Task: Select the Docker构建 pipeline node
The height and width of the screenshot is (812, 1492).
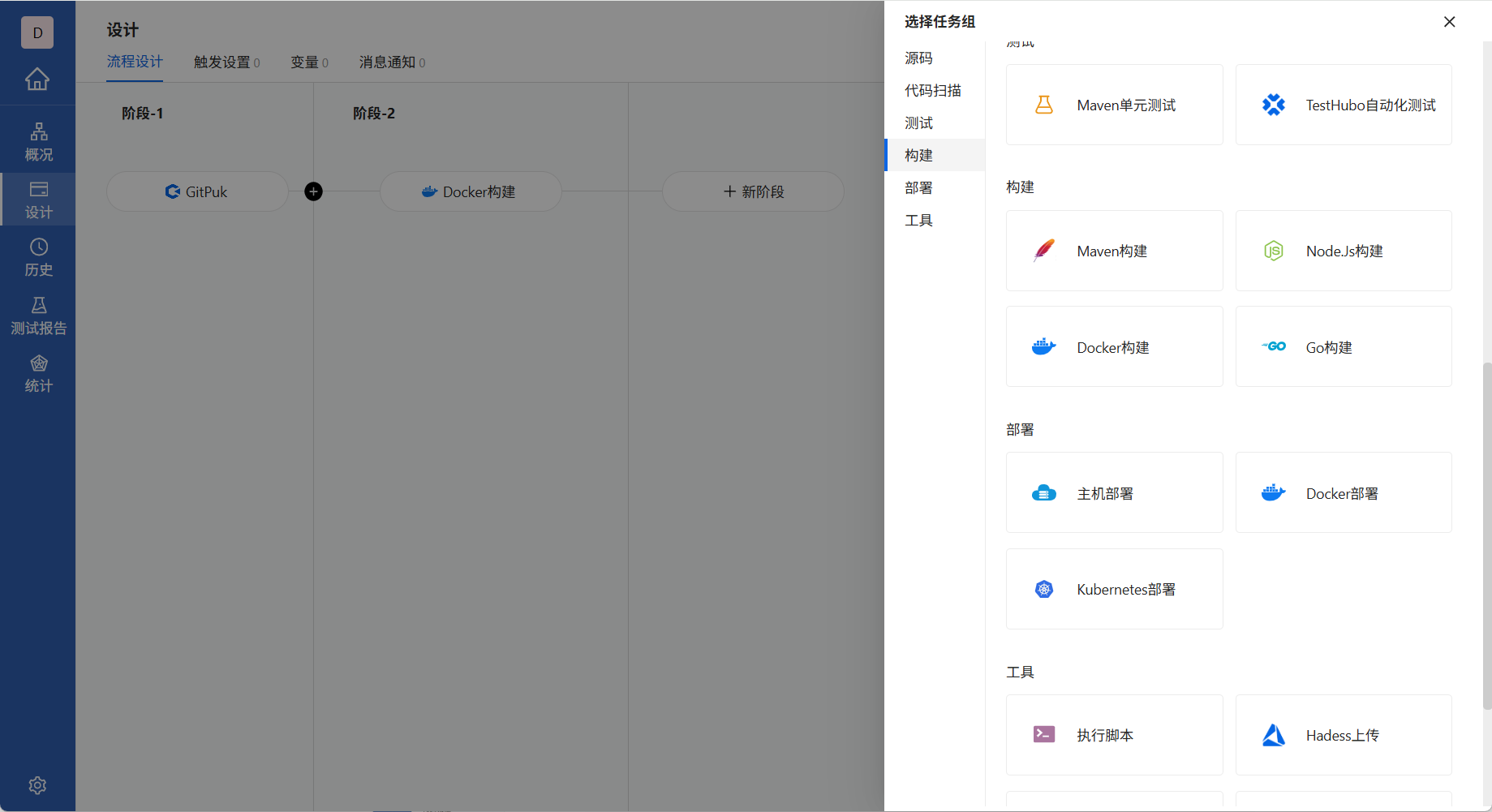Action: [471, 191]
